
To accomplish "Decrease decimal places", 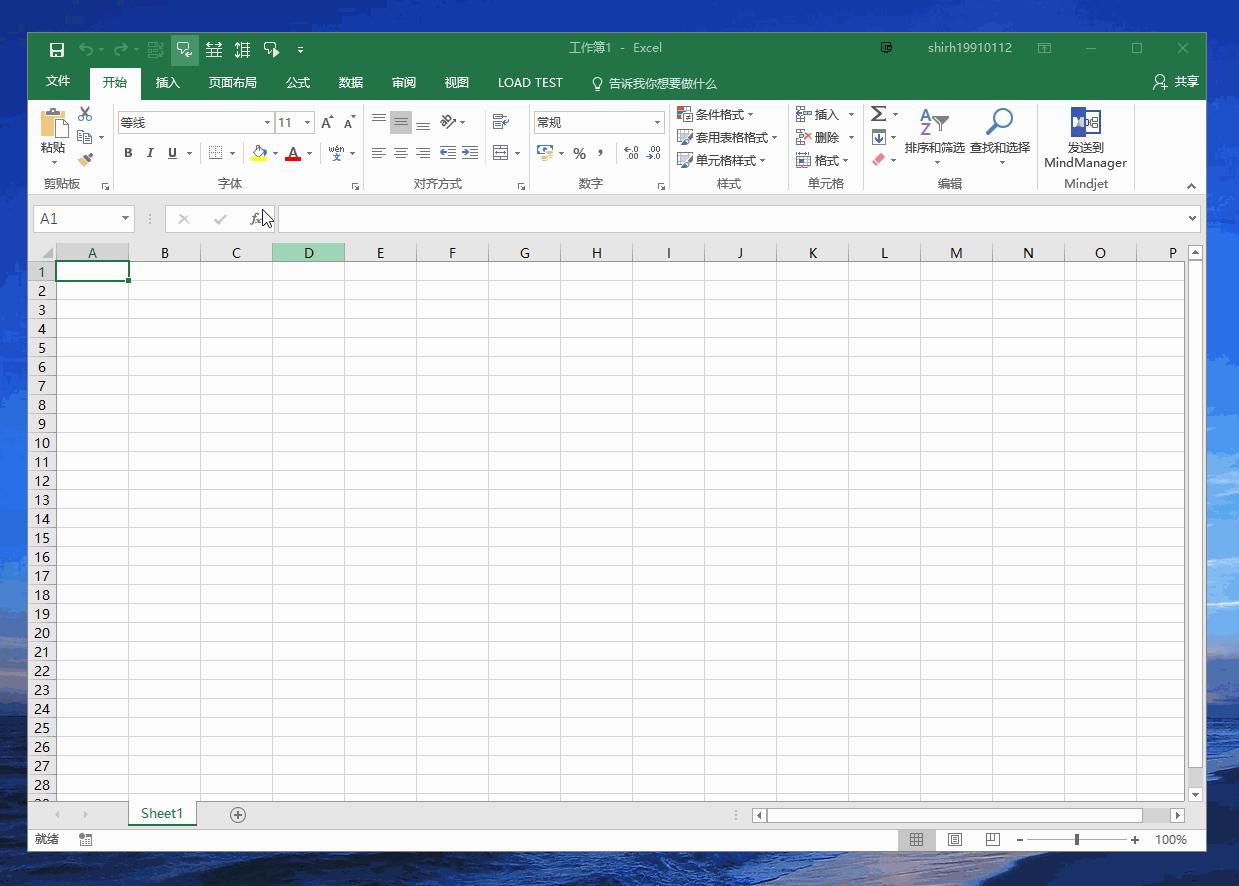I will point(653,153).
